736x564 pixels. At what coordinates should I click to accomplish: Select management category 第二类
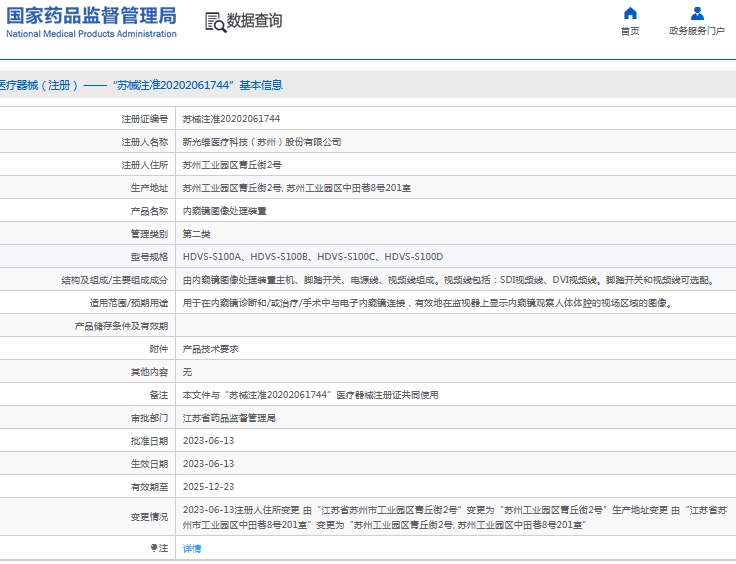pos(197,234)
